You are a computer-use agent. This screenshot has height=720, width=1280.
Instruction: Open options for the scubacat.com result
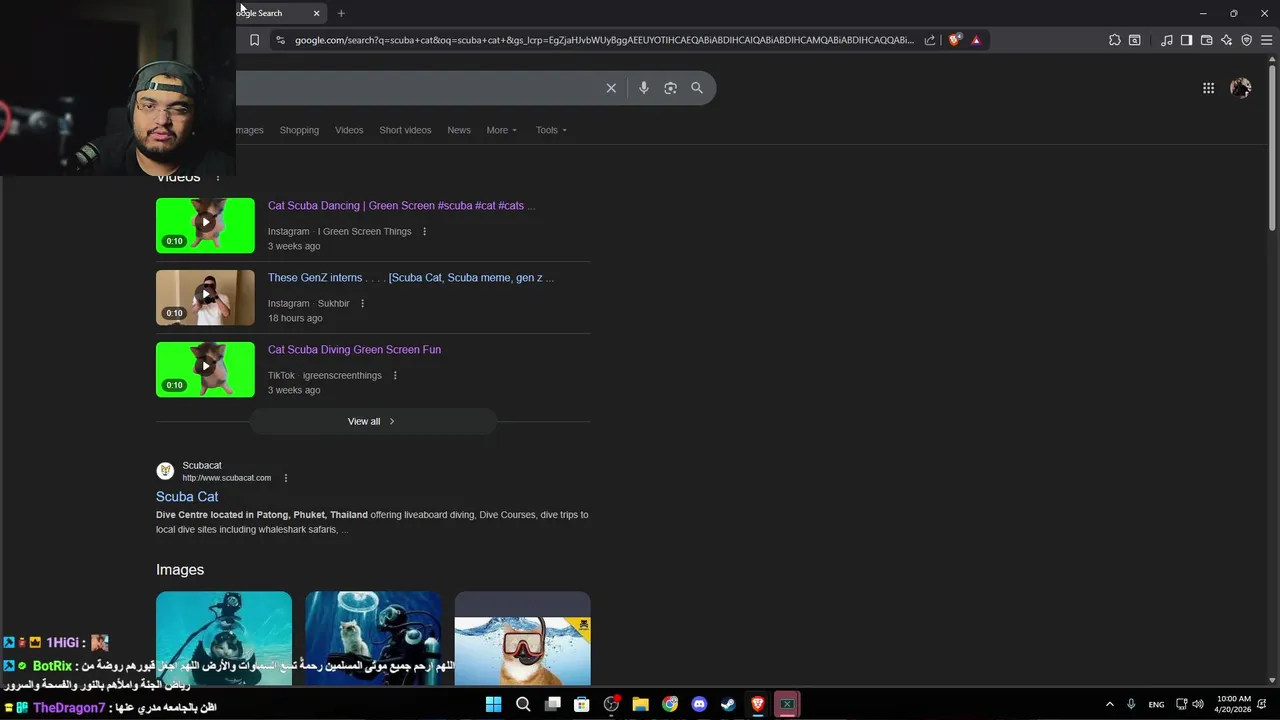285,478
